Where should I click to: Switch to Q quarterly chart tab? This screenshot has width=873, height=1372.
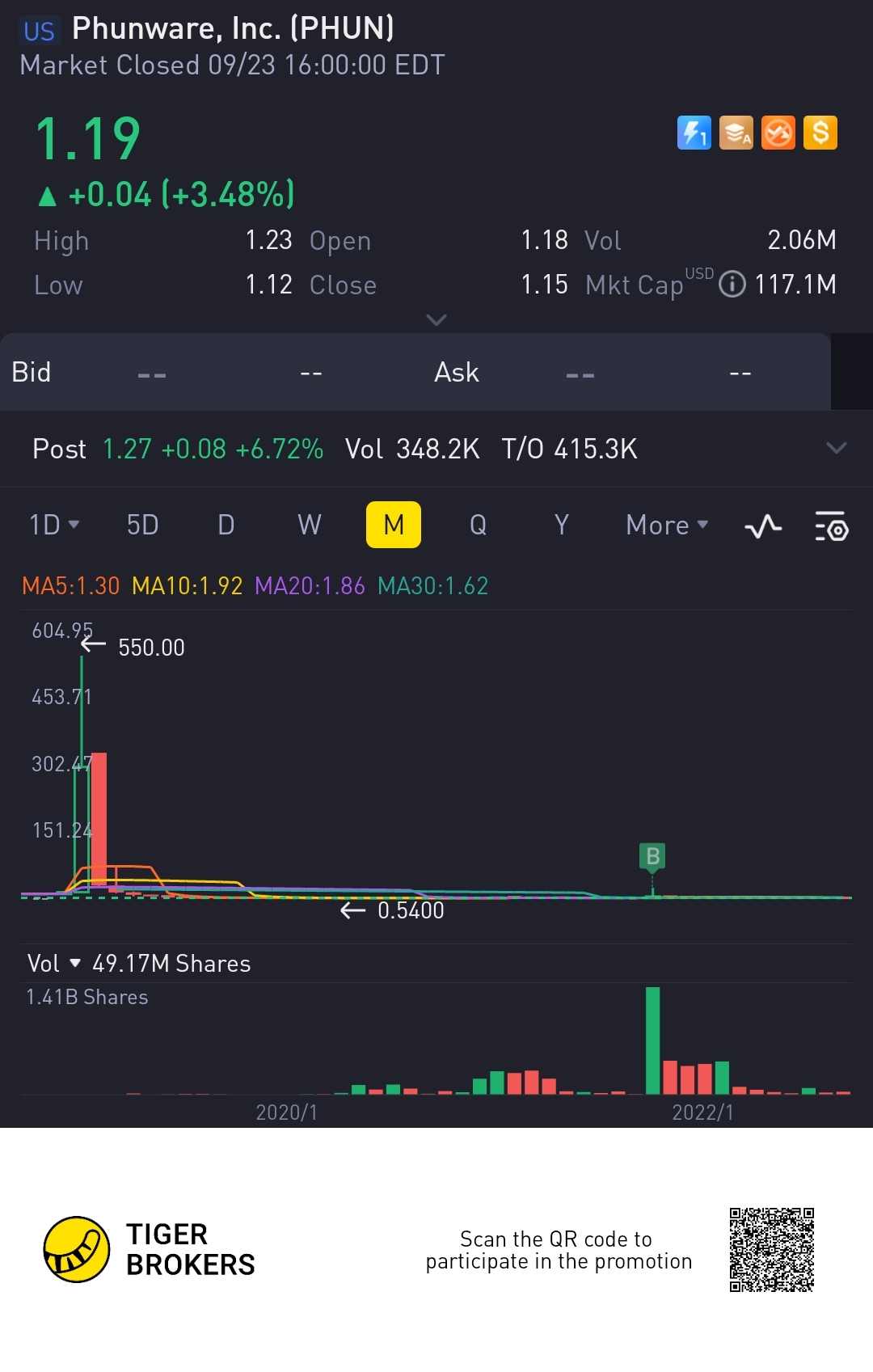478,525
